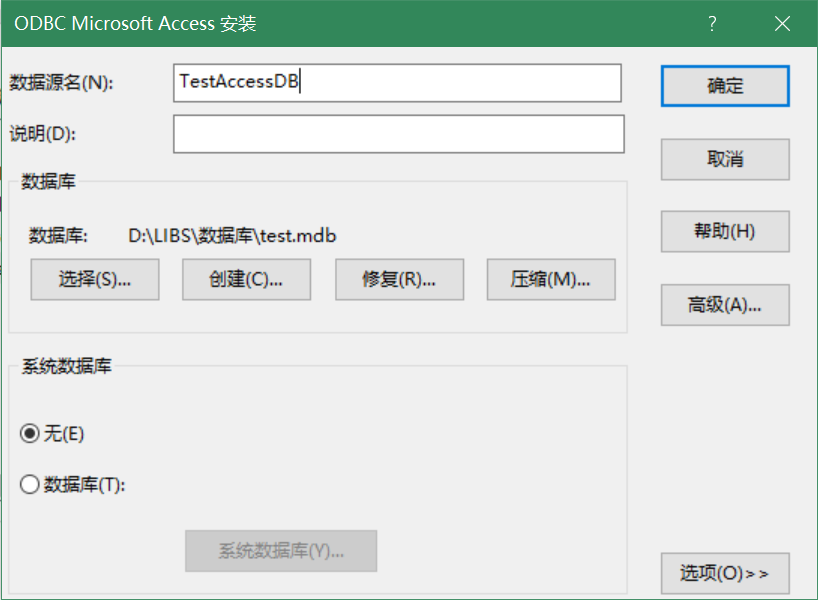This screenshot has height=600, width=818.
Task: Click the question mark help icon in title bar
Action: pyautogui.click(x=712, y=24)
